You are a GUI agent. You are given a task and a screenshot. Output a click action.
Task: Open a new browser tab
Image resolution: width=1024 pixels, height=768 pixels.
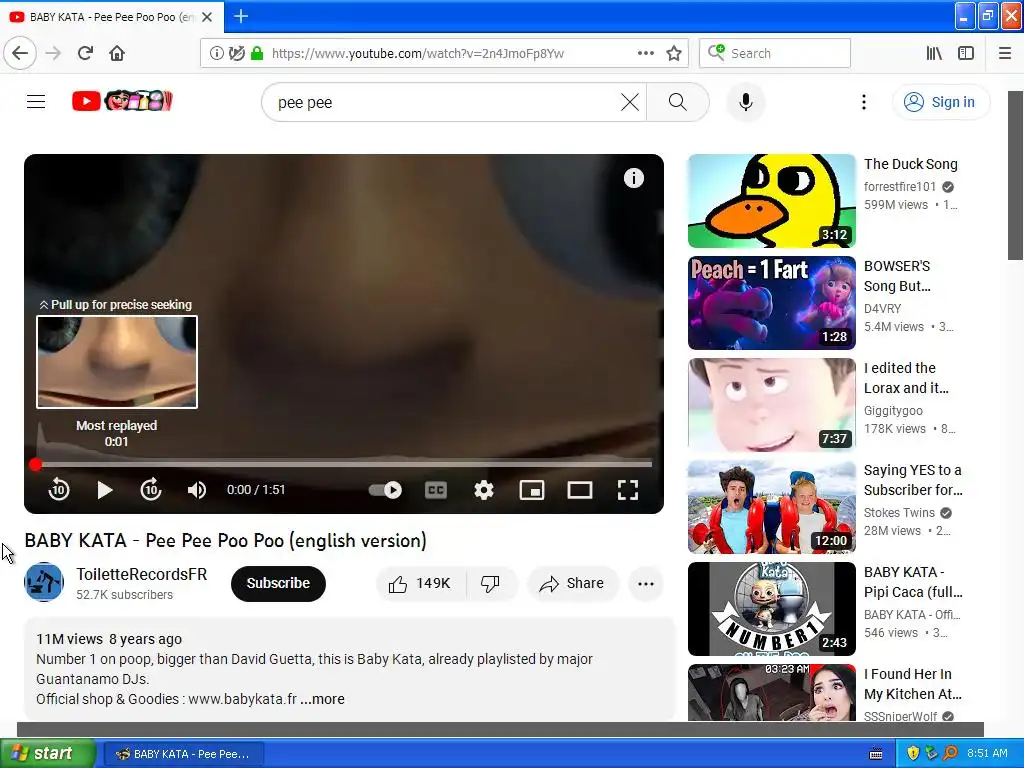pos(241,16)
